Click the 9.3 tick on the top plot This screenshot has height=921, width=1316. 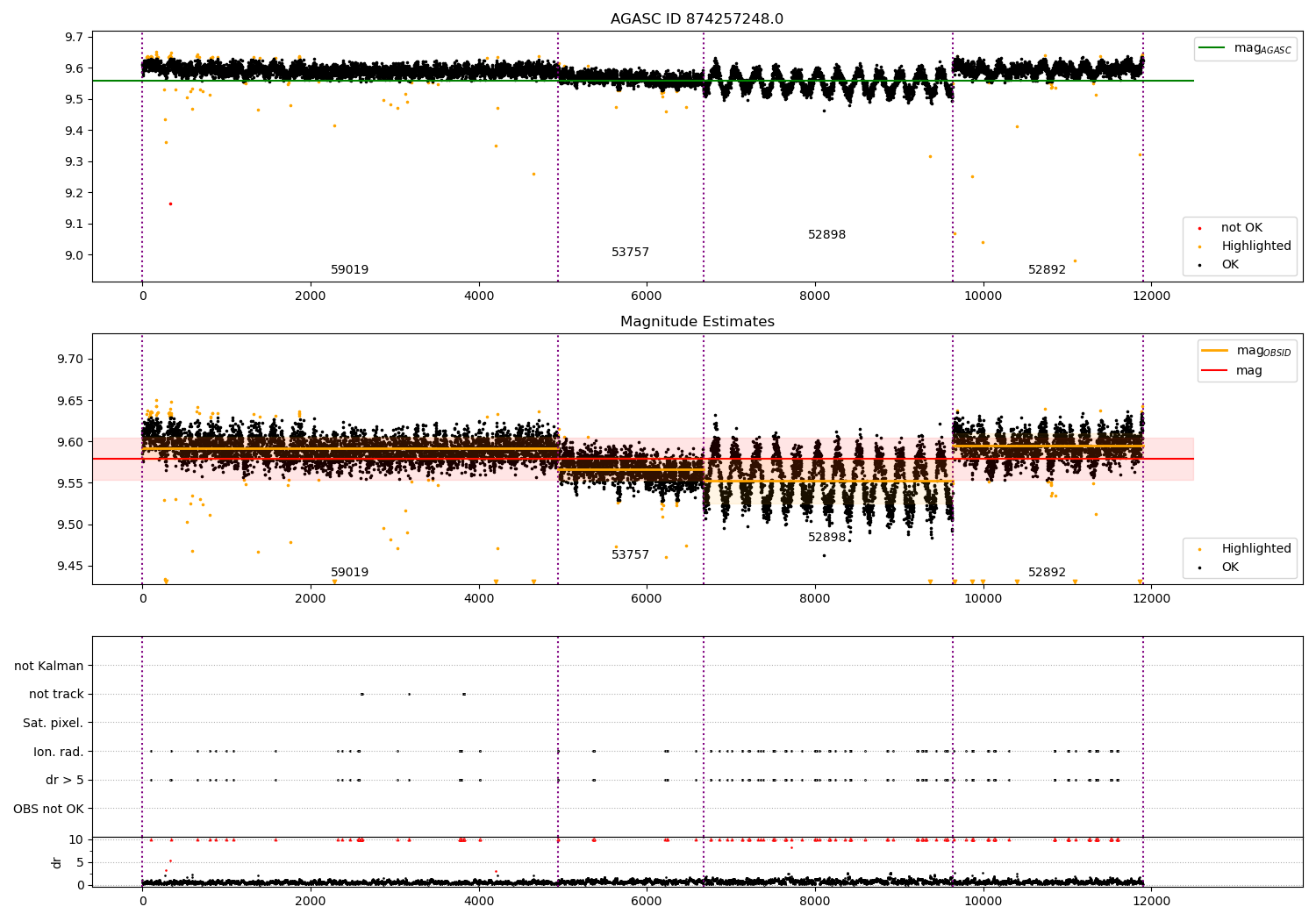(75, 161)
